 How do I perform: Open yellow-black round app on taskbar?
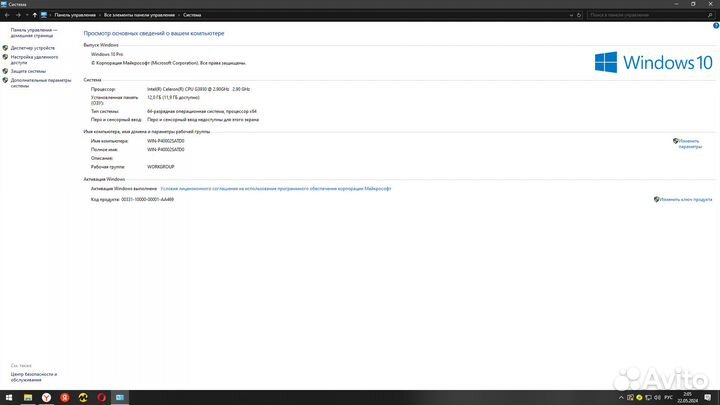[x=83, y=398]
